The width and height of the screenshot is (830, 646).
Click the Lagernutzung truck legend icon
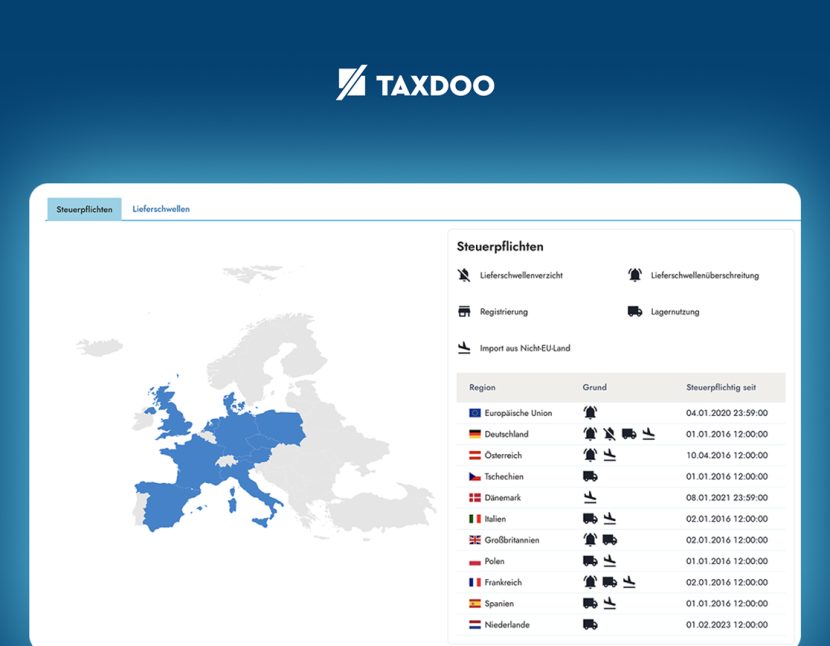634,312
